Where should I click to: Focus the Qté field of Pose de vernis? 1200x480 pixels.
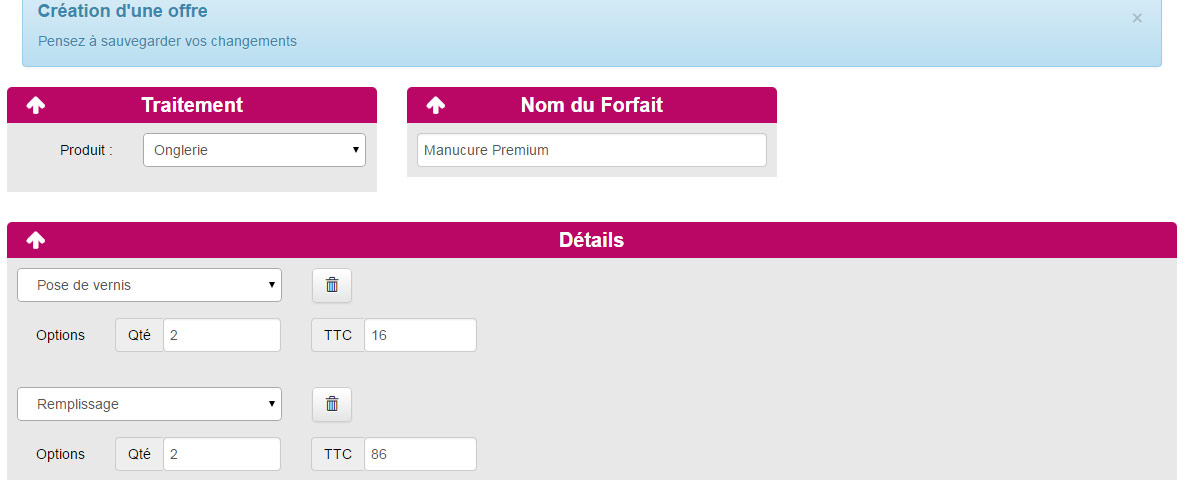(x=222, y=335)
